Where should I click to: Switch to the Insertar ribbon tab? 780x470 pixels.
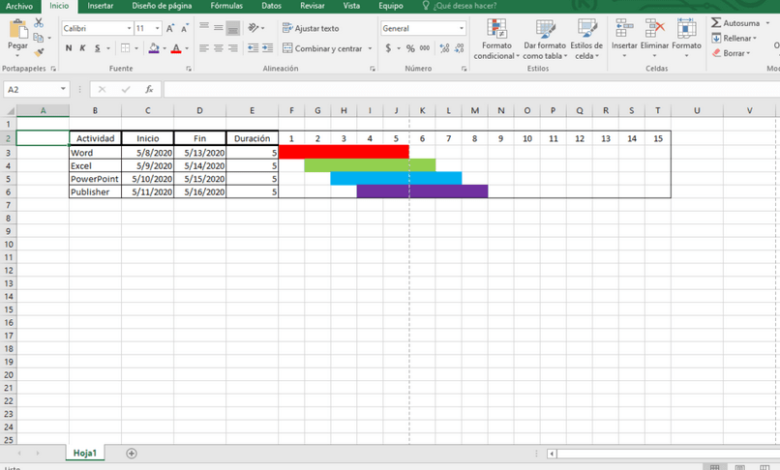point(100,6)
